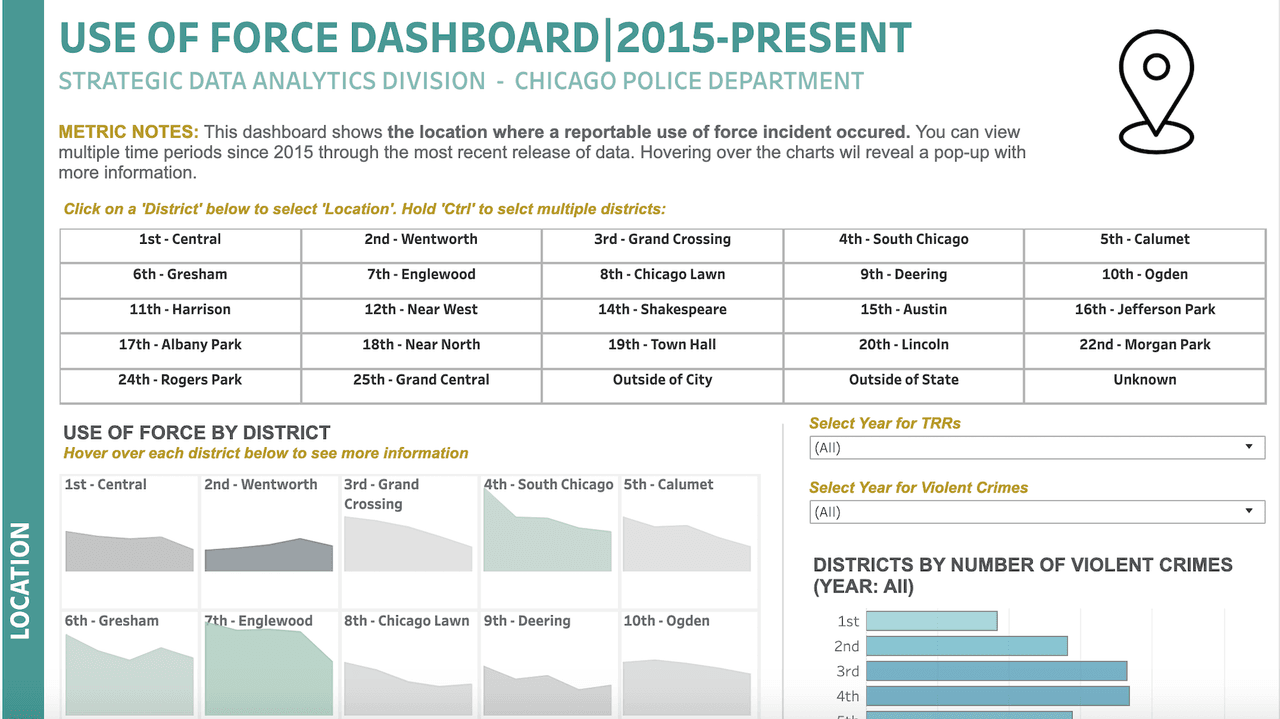This screenshot has width=1280, height=719.
Task: Click the LOCATION vertical side tab
Action: [21, 580]
